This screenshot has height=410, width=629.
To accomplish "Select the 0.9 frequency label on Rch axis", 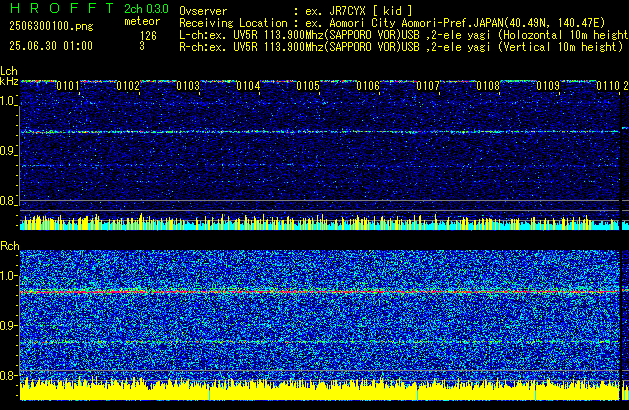I will click(8, 325).
